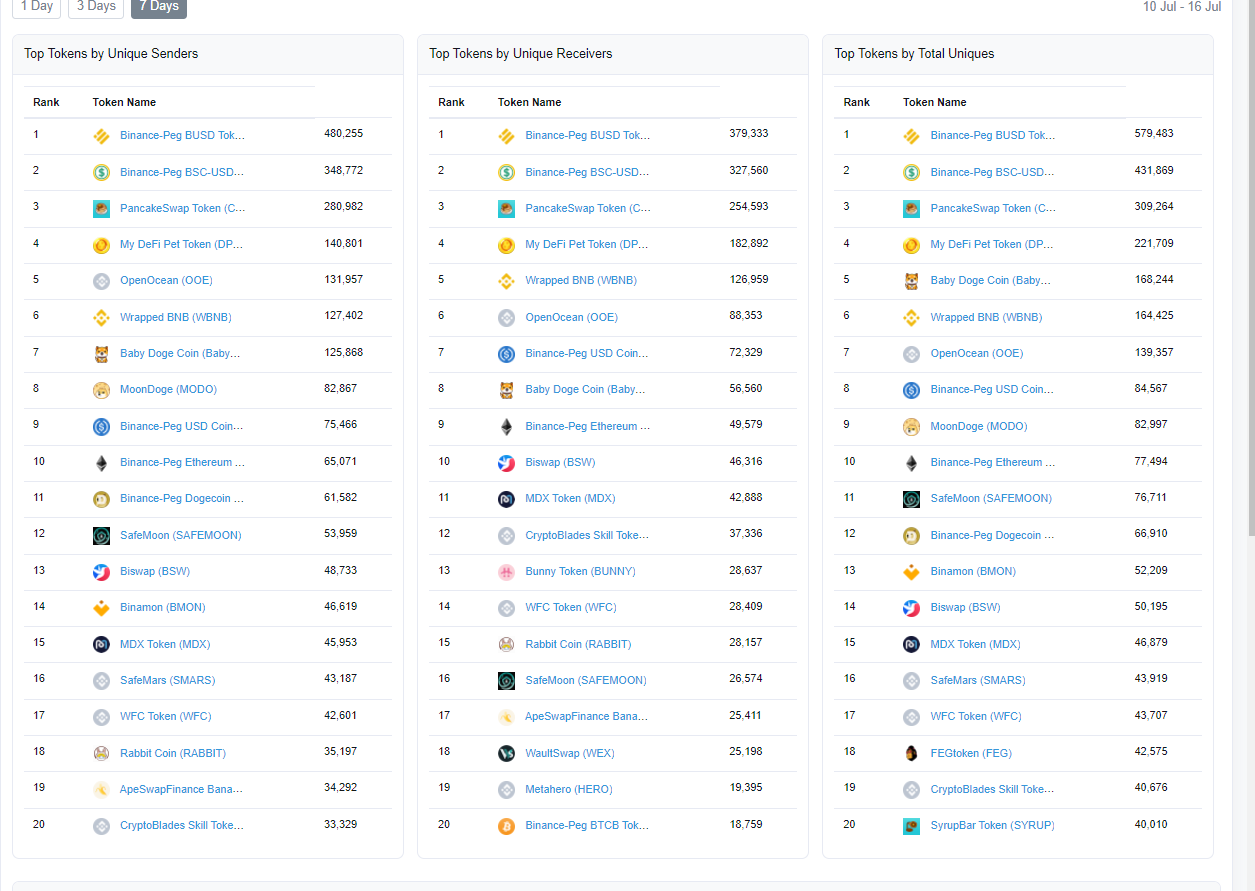Viewport: 1255px width, 891px height.
Task: Click Bunny Token icon in Unique Receivers
Action: [x=506, y=572]
